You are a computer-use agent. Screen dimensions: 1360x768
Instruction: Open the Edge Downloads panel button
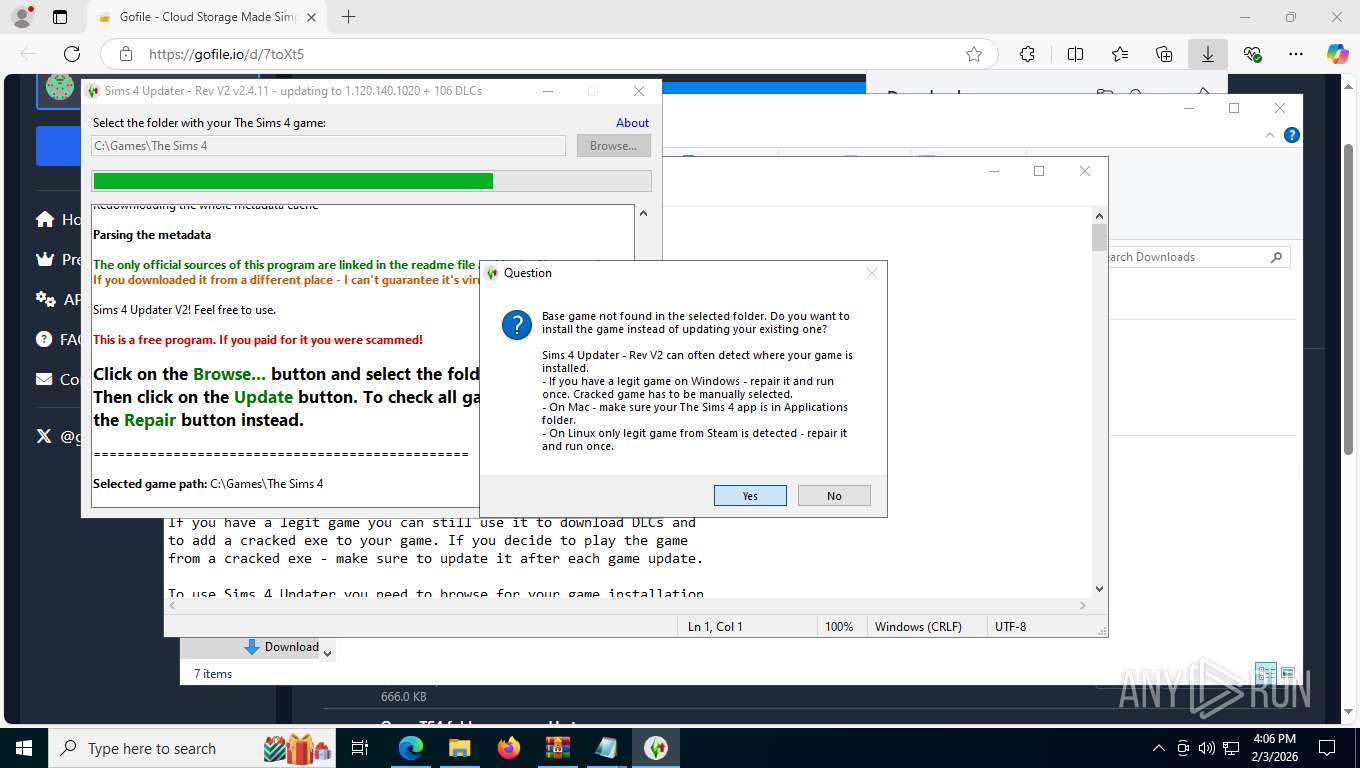1208,54
